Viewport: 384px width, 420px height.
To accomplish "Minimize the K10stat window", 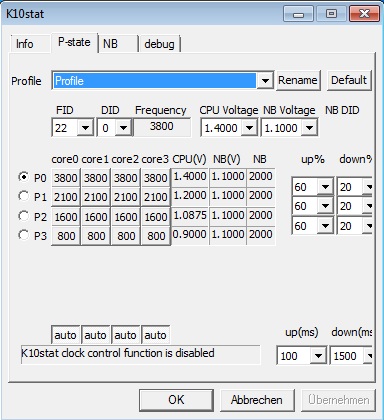I will (x=298, y=14).
